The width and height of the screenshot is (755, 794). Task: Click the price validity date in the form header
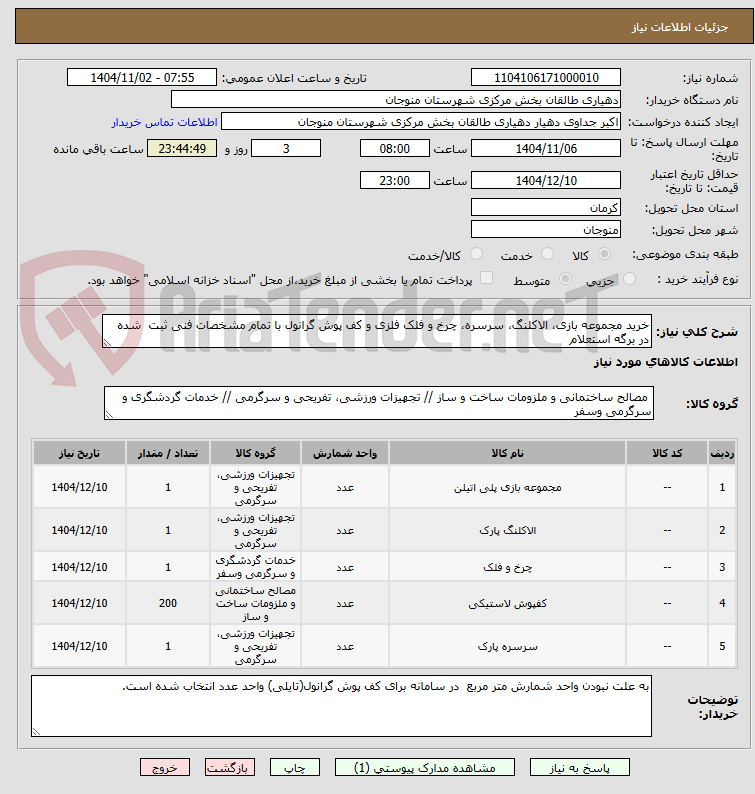[x=546, y=180]
